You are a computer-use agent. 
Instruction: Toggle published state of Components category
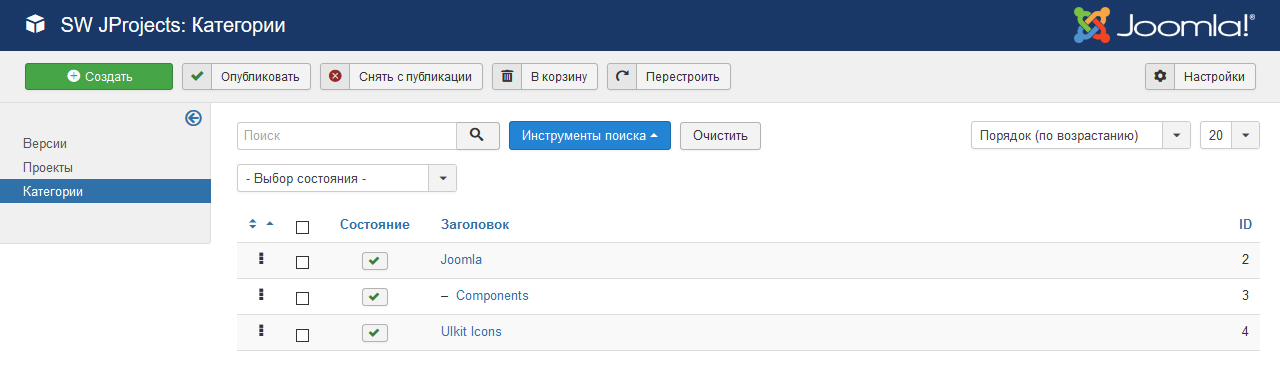pyautogui.click(x=375, y=297)
